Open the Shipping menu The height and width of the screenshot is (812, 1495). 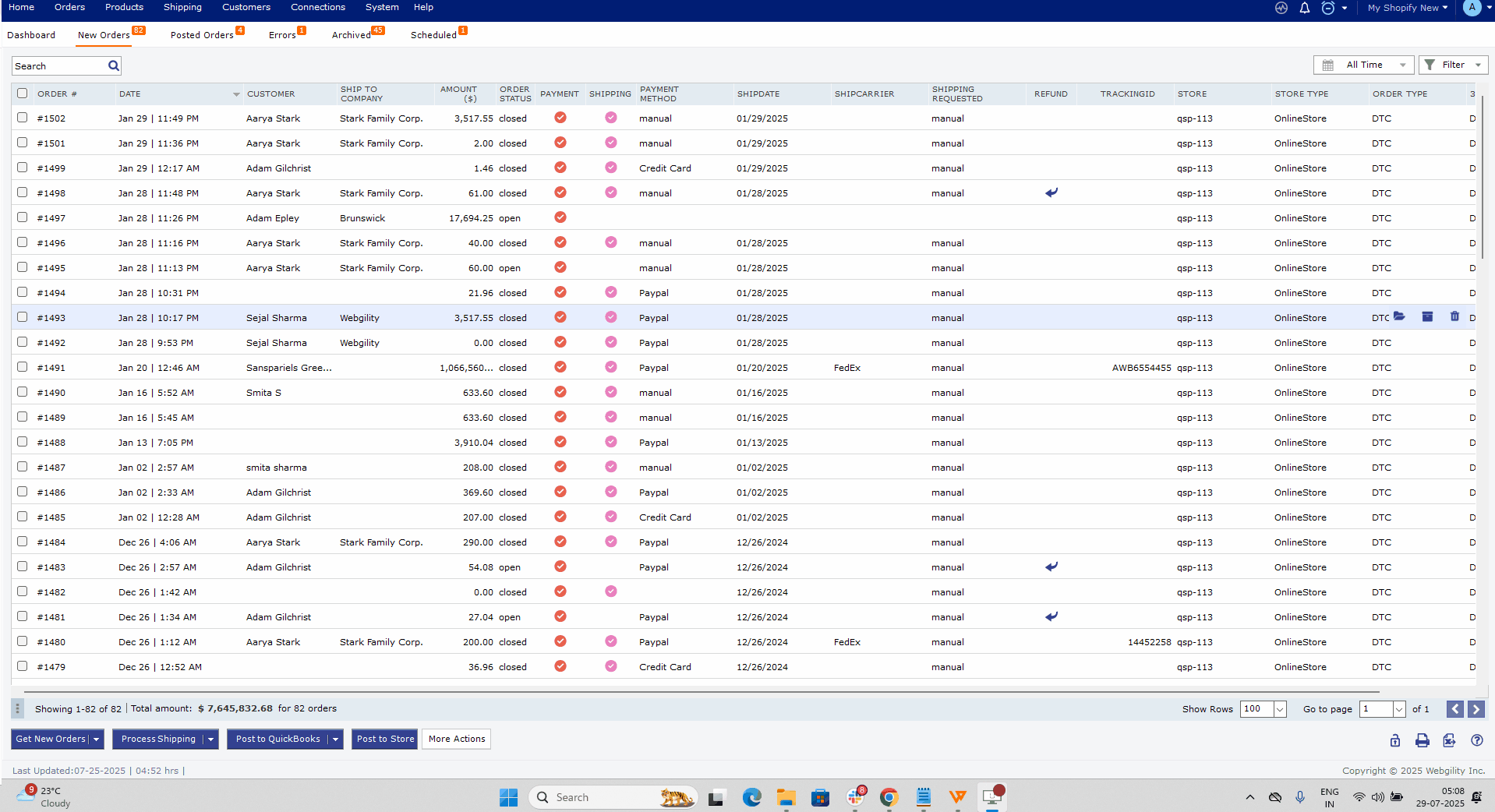(182, 7)
